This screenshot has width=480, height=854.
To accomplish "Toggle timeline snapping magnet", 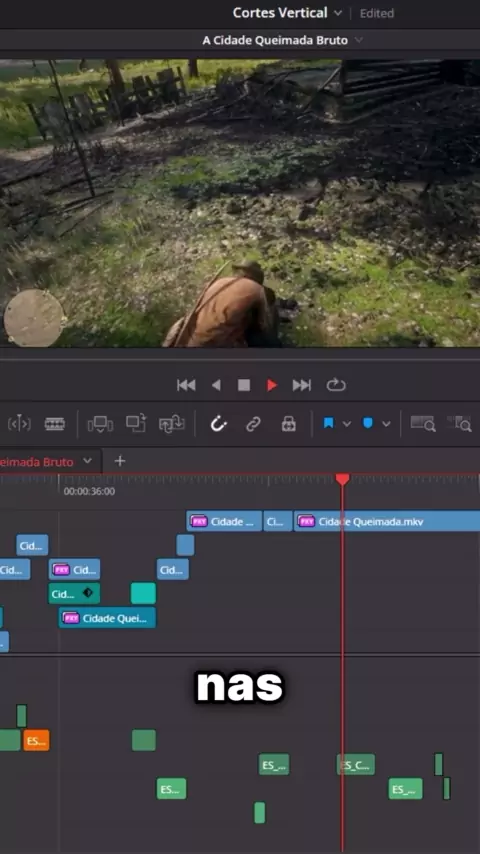I will 218,424.
